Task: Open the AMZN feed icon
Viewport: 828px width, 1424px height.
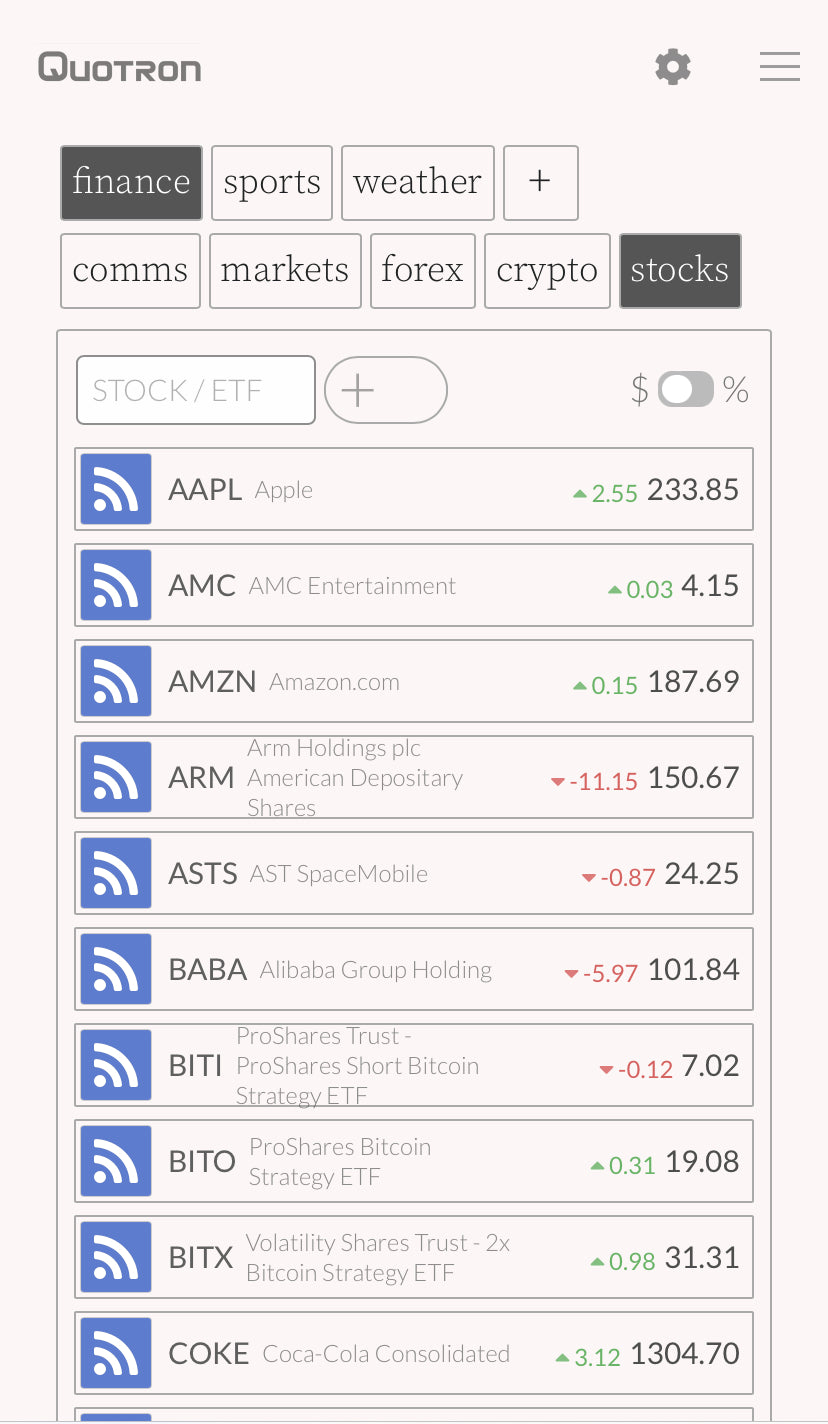Action: (116, 681)
